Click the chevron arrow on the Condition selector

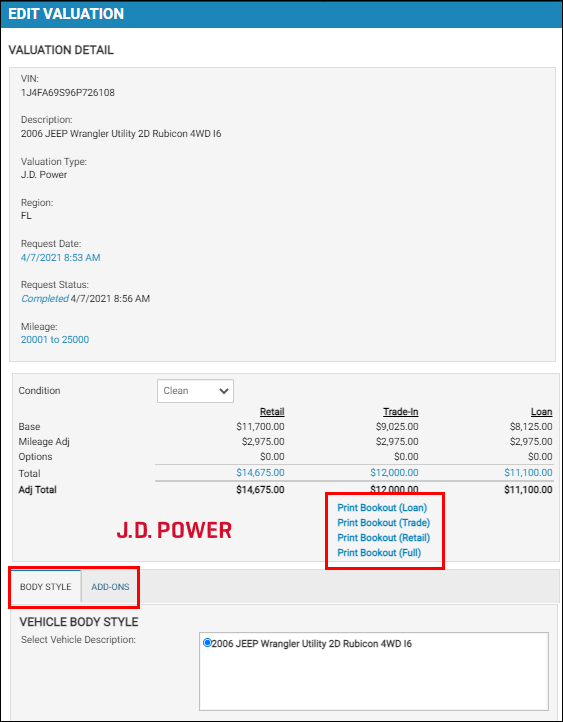point(224,391)
